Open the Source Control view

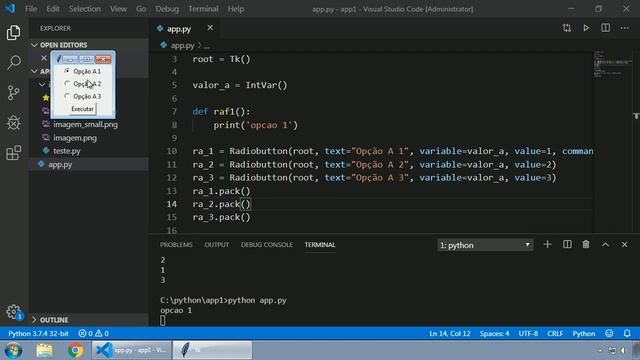pyautogui.click(x=13, y=93)
